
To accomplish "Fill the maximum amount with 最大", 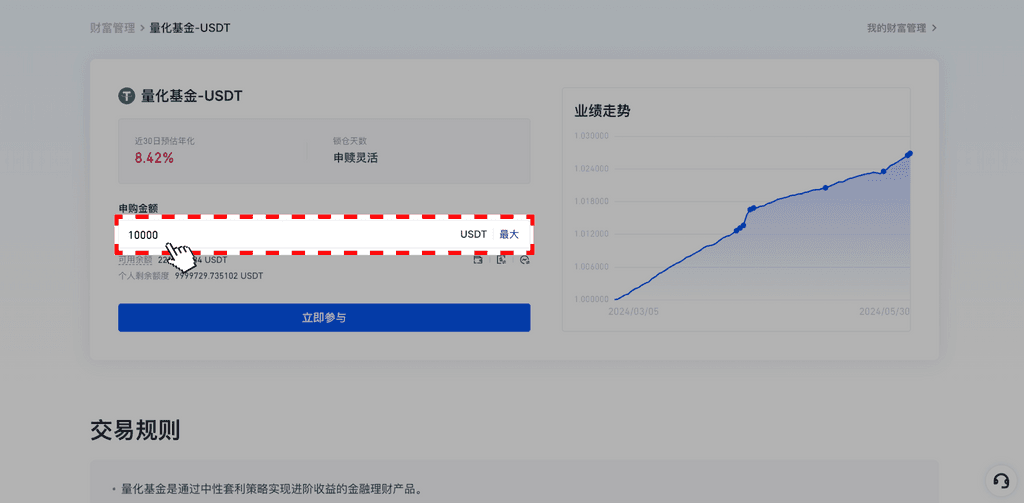I will (509, 234).
